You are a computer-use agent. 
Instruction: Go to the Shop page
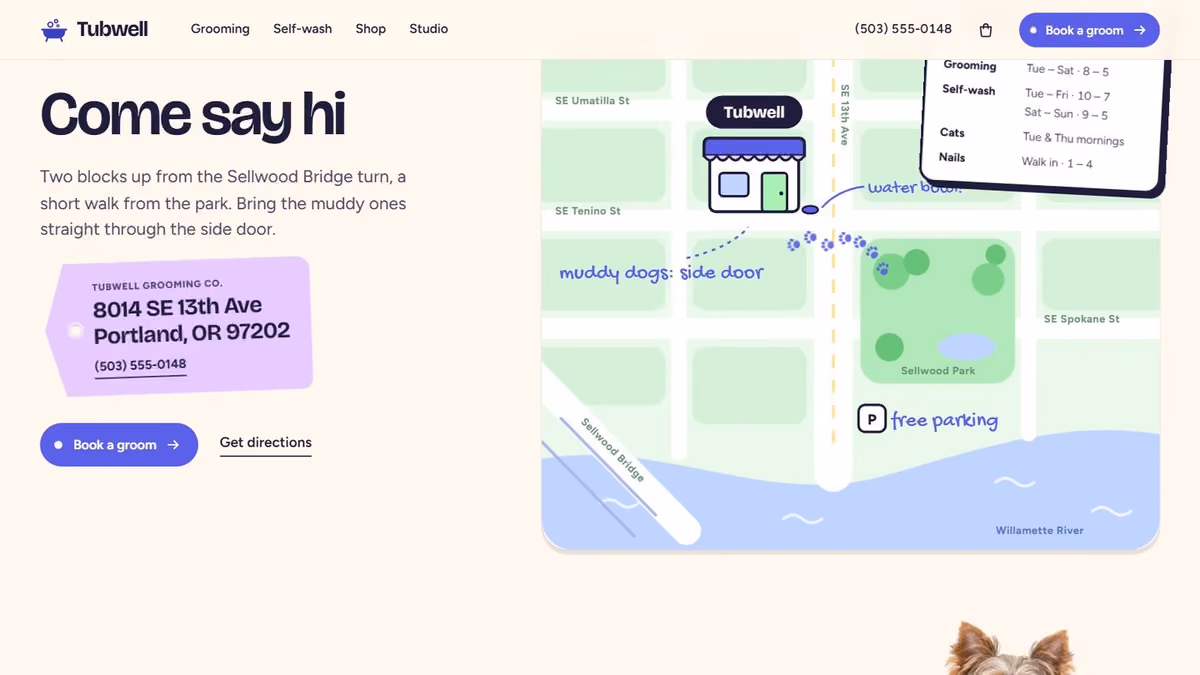(370, 29)
